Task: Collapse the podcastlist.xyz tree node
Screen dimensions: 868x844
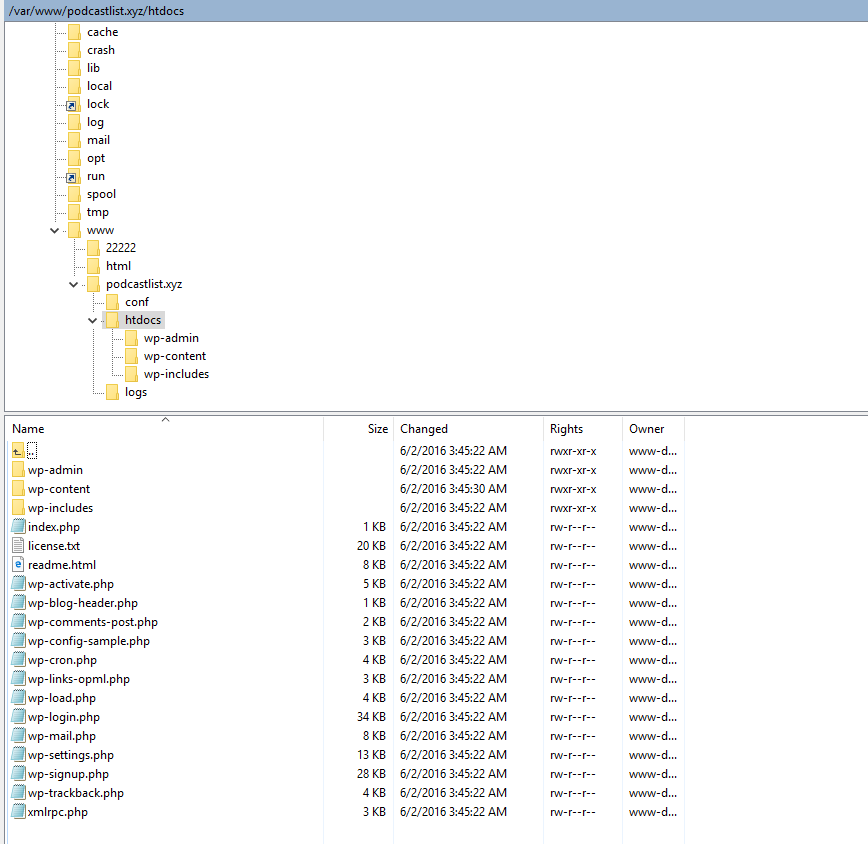Action: [73, 284]
